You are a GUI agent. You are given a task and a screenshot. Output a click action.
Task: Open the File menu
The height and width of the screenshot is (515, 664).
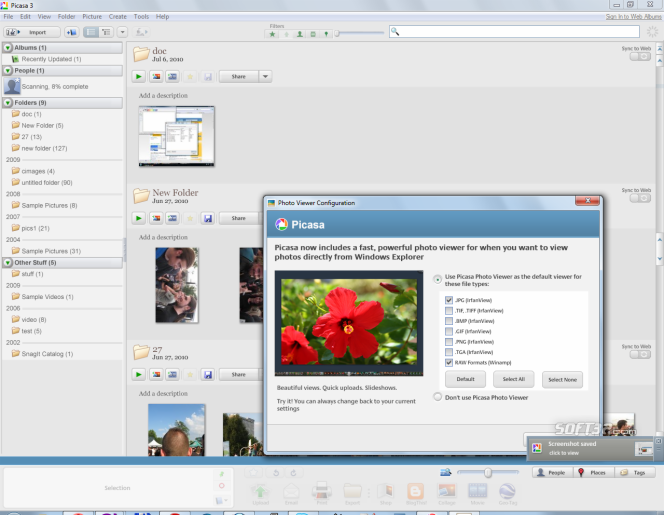(x=8, y=17)
